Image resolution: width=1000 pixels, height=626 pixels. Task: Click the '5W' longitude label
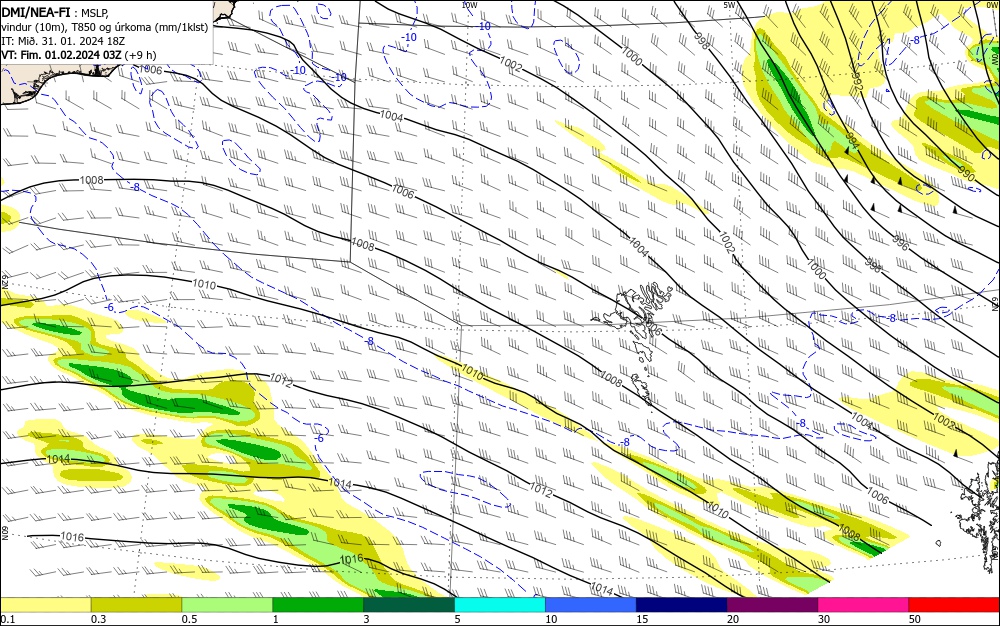pos(730,4)
